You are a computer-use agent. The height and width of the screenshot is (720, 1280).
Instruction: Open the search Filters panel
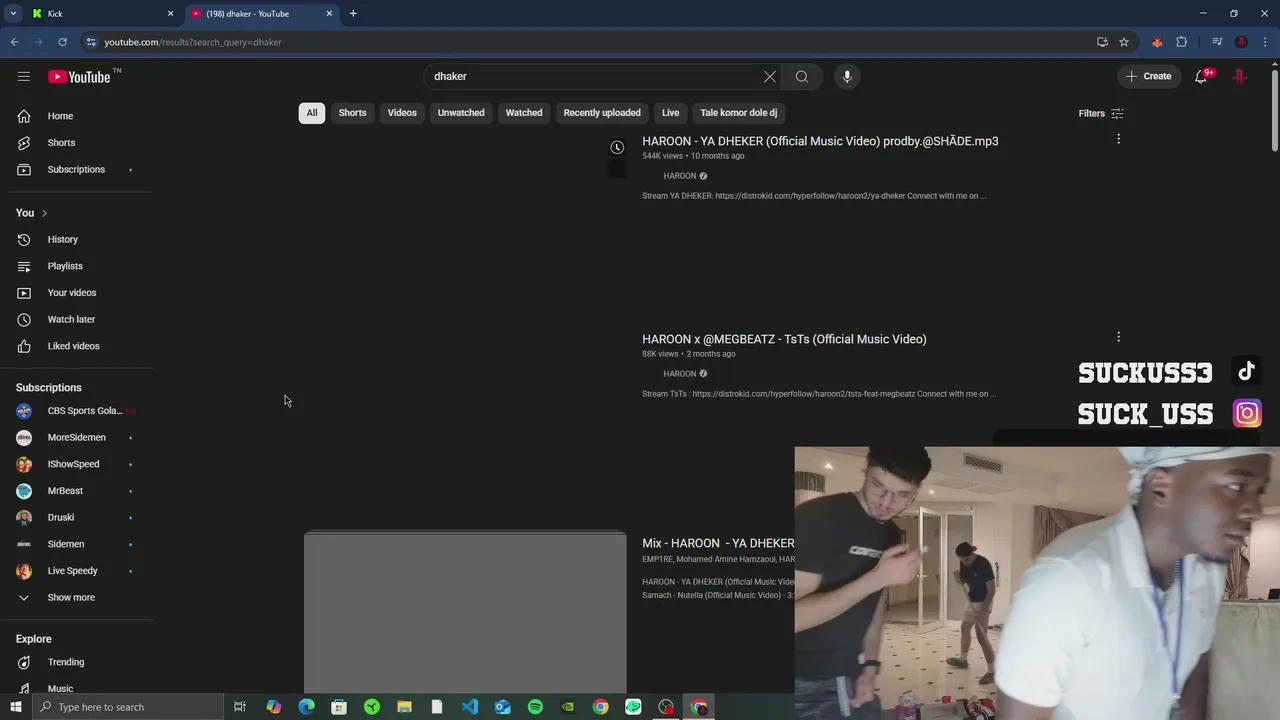click(x=1101, y=113)
